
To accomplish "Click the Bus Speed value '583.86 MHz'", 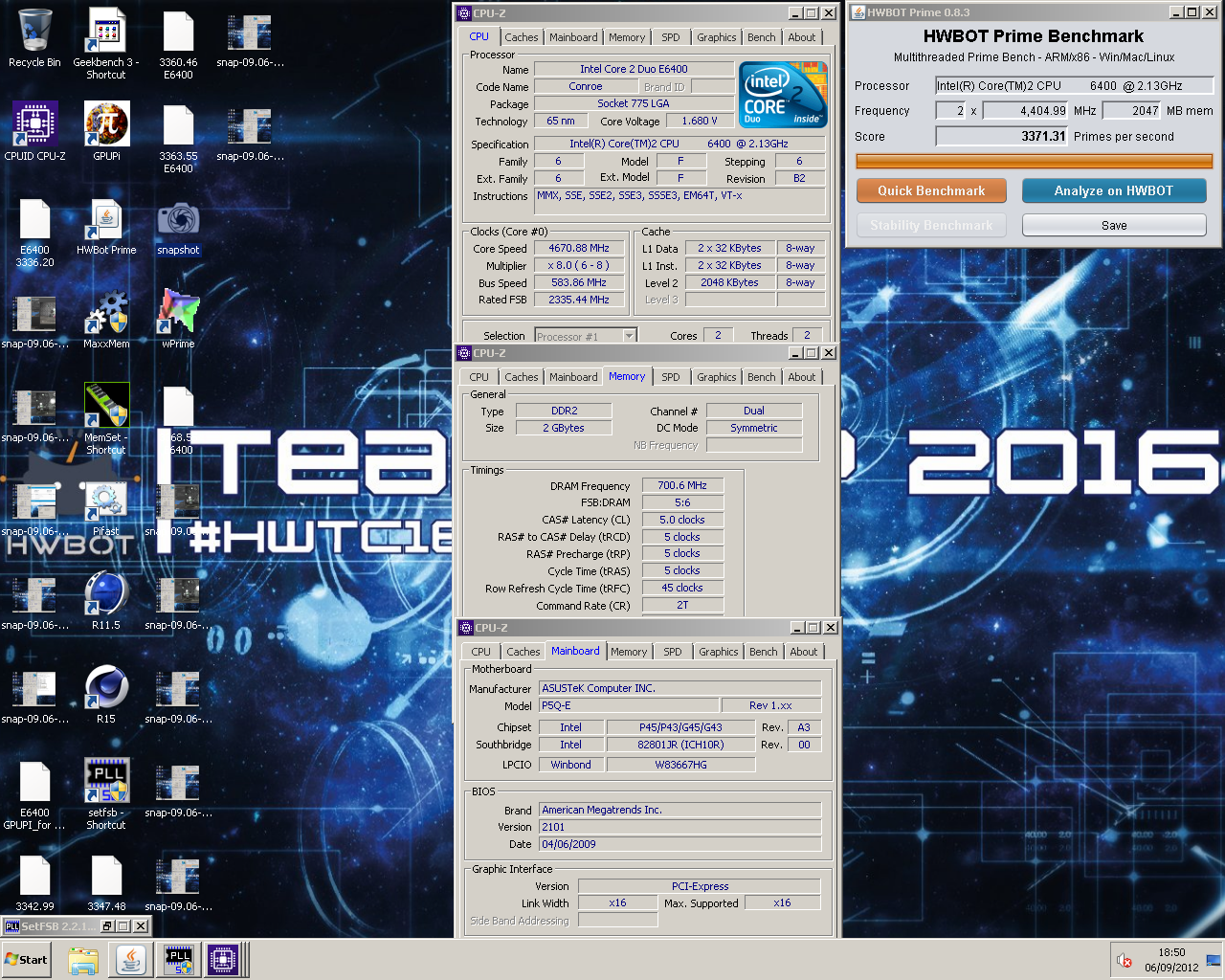I will click(579, 282).
